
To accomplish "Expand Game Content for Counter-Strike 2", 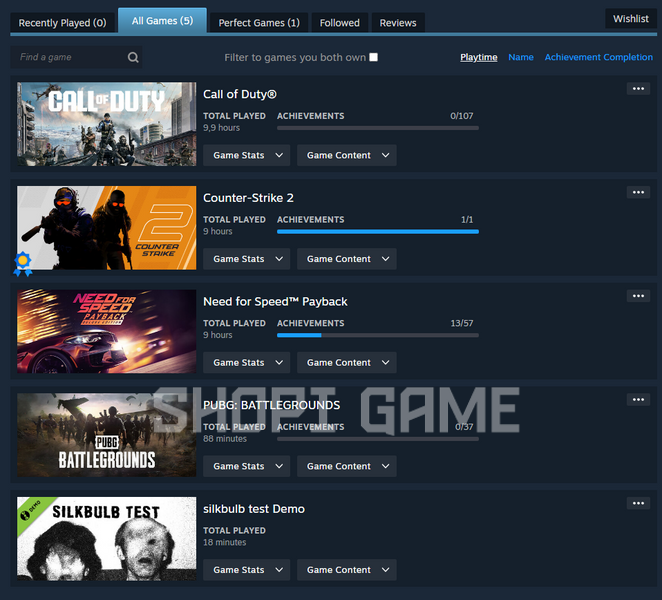I will [x=347, y=259].
